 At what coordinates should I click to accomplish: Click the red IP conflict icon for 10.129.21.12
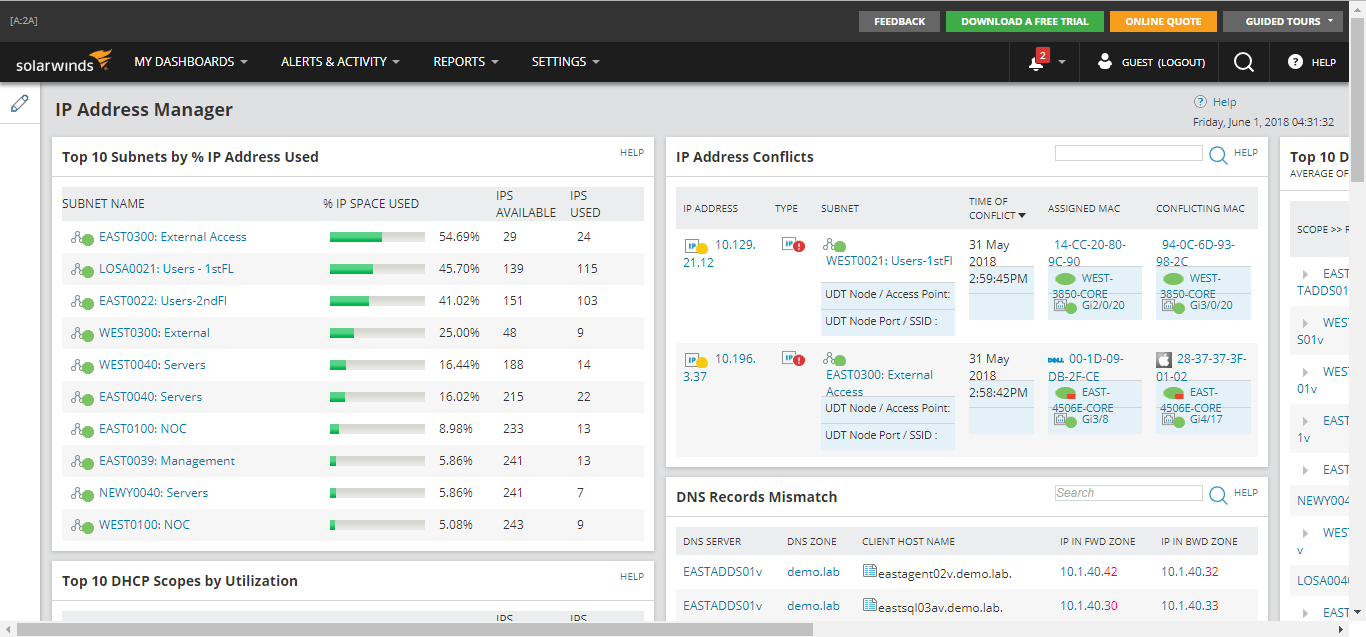(793, 246)
